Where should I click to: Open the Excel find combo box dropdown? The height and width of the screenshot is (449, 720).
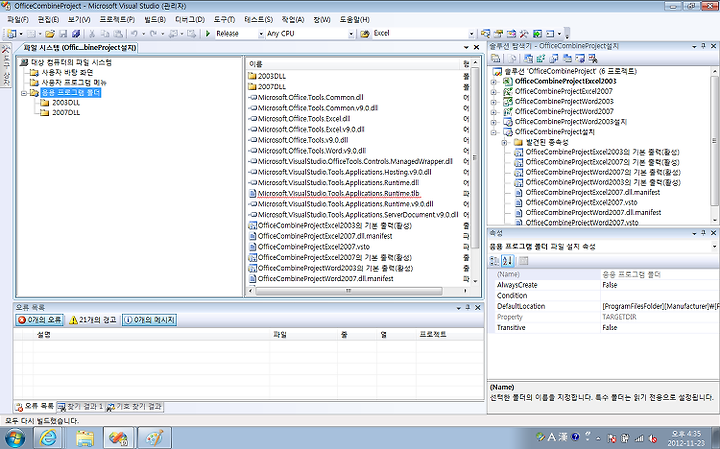pyautogui.click(x=471, y=34)
